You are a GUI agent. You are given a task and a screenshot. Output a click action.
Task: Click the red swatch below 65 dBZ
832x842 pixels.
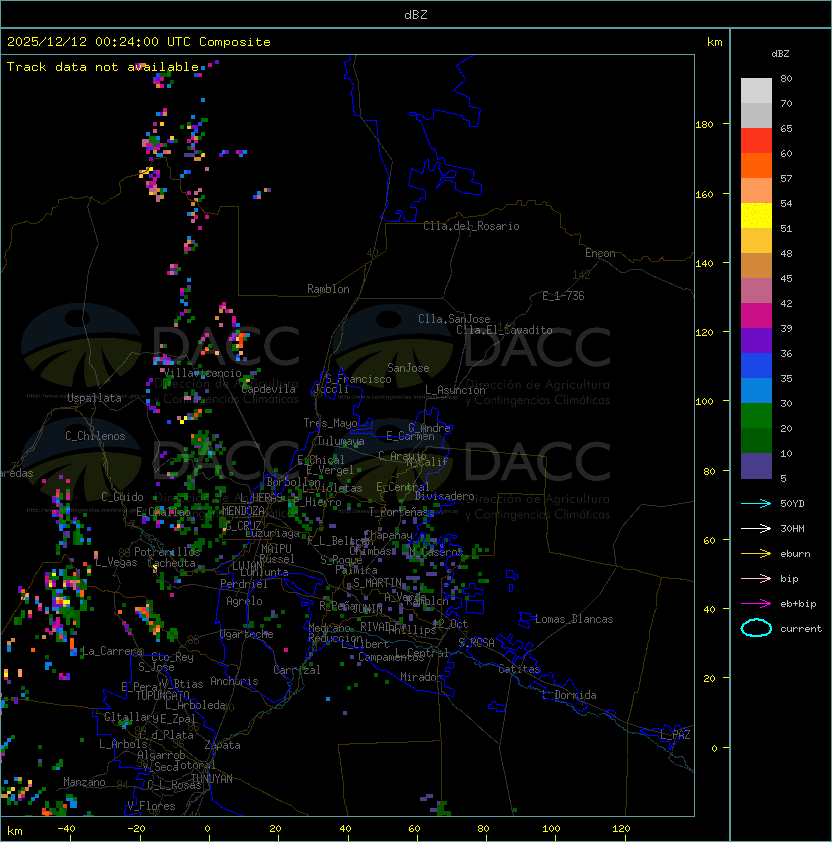pyautogui.click(x=756, y=141)
